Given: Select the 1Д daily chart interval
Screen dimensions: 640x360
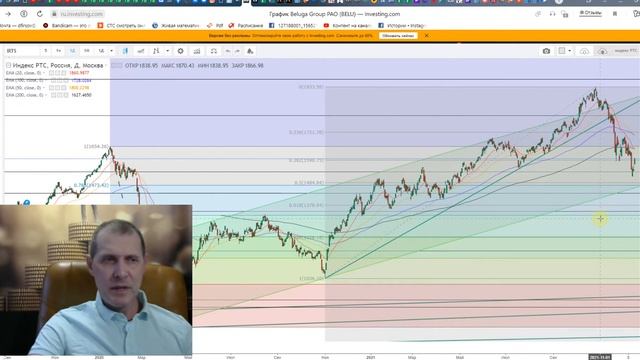Looking at the screenshot, I should (72, 51).
